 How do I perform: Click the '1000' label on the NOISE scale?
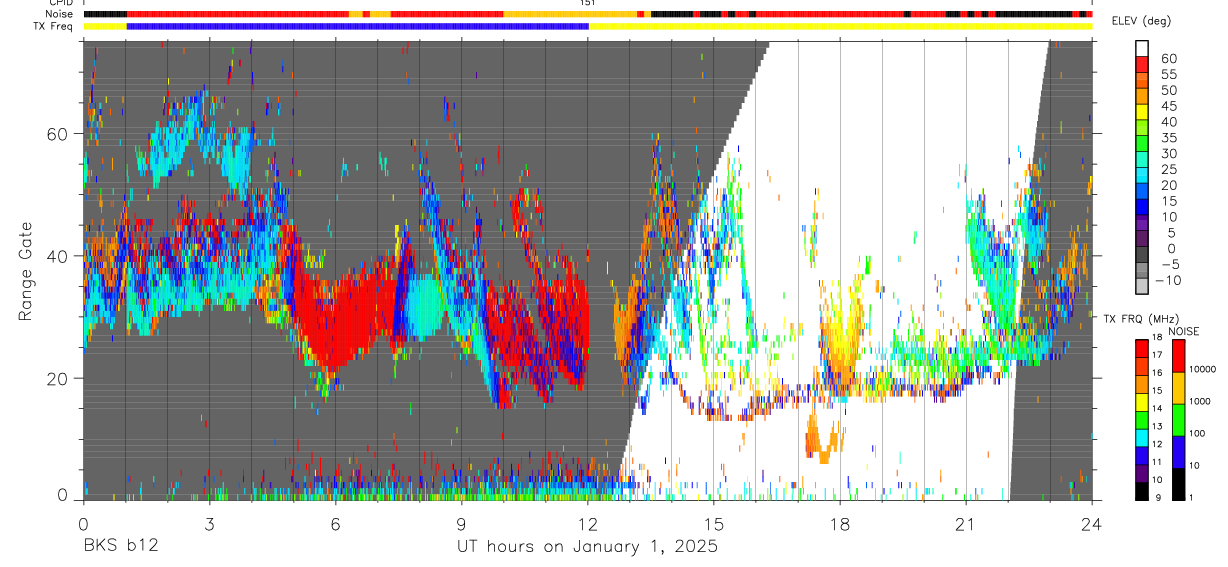click(x=1202, y=401)
